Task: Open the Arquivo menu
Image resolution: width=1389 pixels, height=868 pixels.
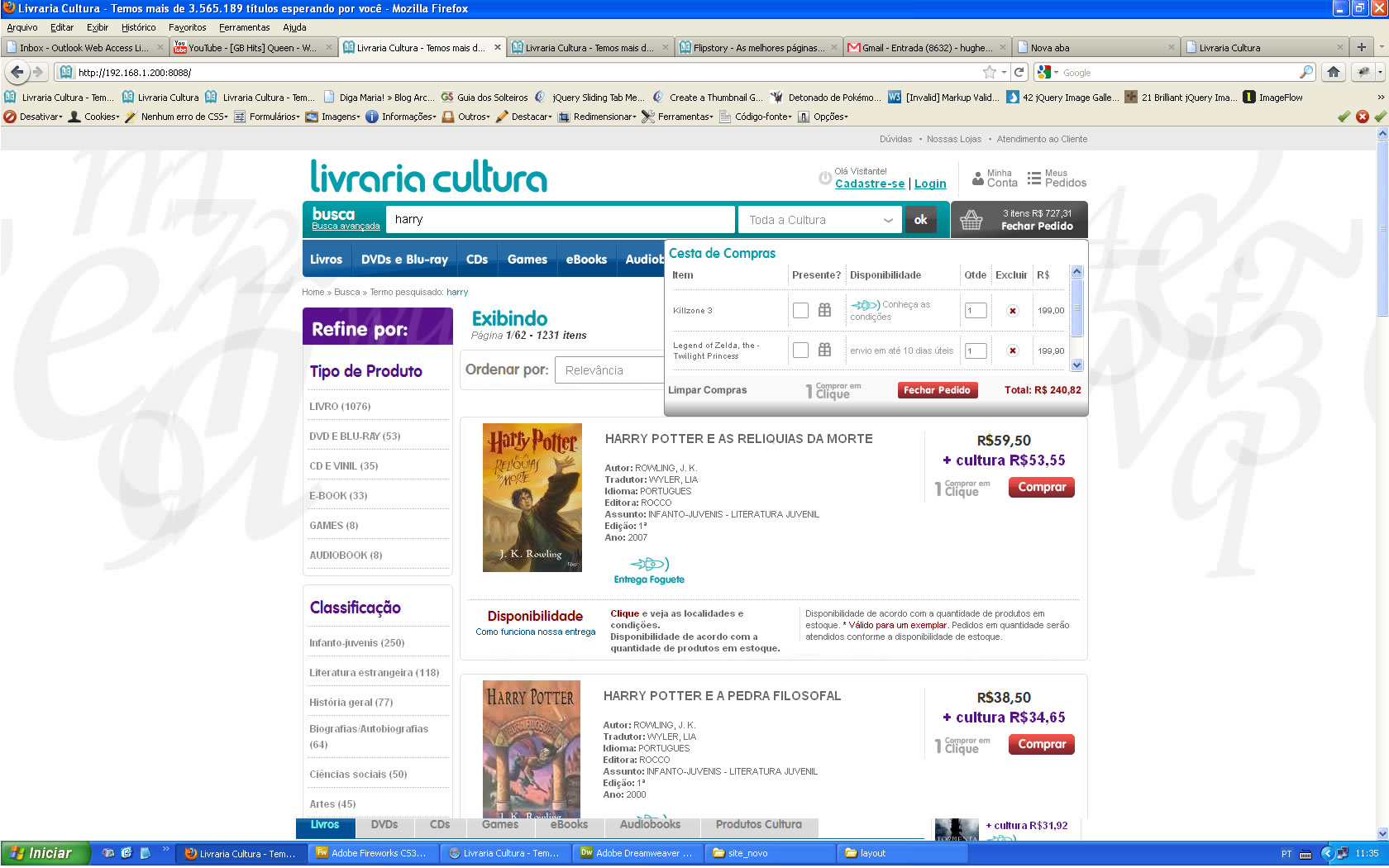Action: 22,27
